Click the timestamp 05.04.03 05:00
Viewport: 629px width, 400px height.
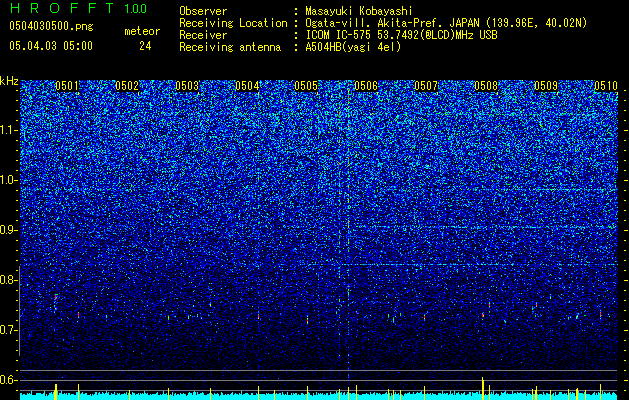(x=51, y=46)
